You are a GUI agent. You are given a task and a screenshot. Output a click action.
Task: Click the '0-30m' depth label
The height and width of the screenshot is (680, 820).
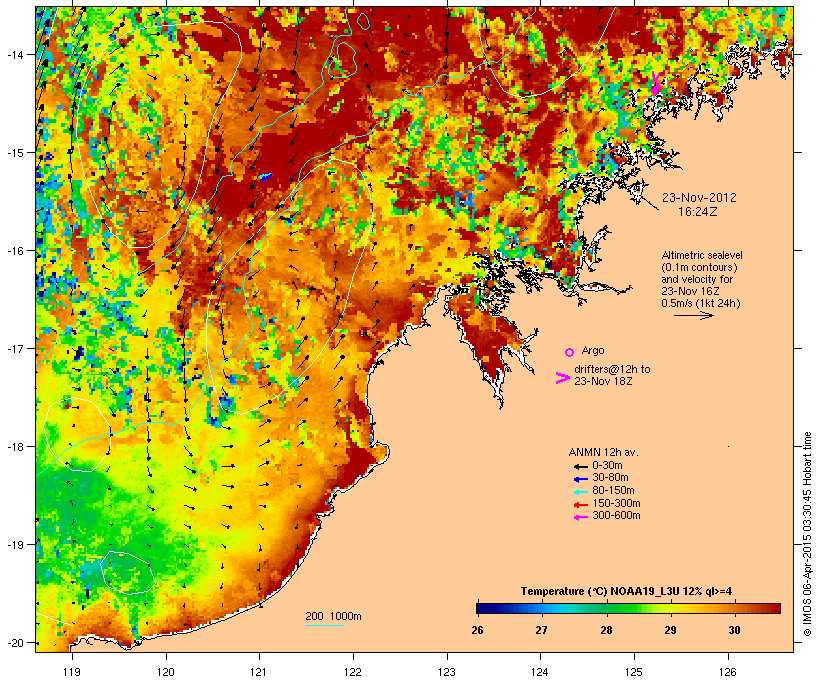tap(607, 466)
